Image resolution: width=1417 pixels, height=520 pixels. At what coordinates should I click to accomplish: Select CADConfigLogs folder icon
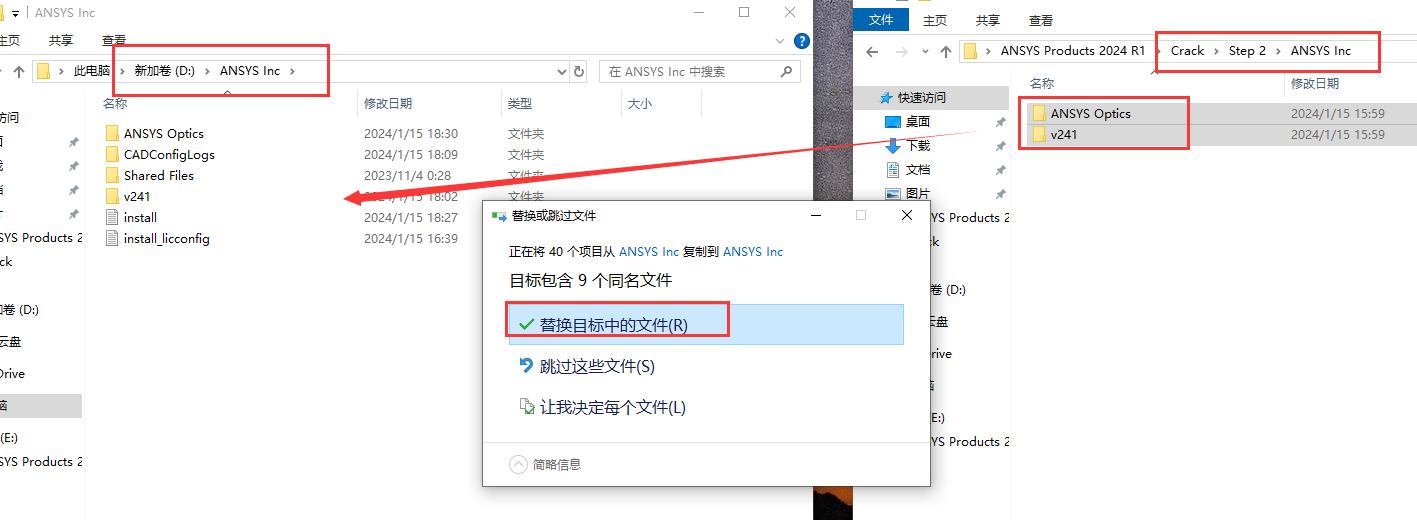[112, 154]
